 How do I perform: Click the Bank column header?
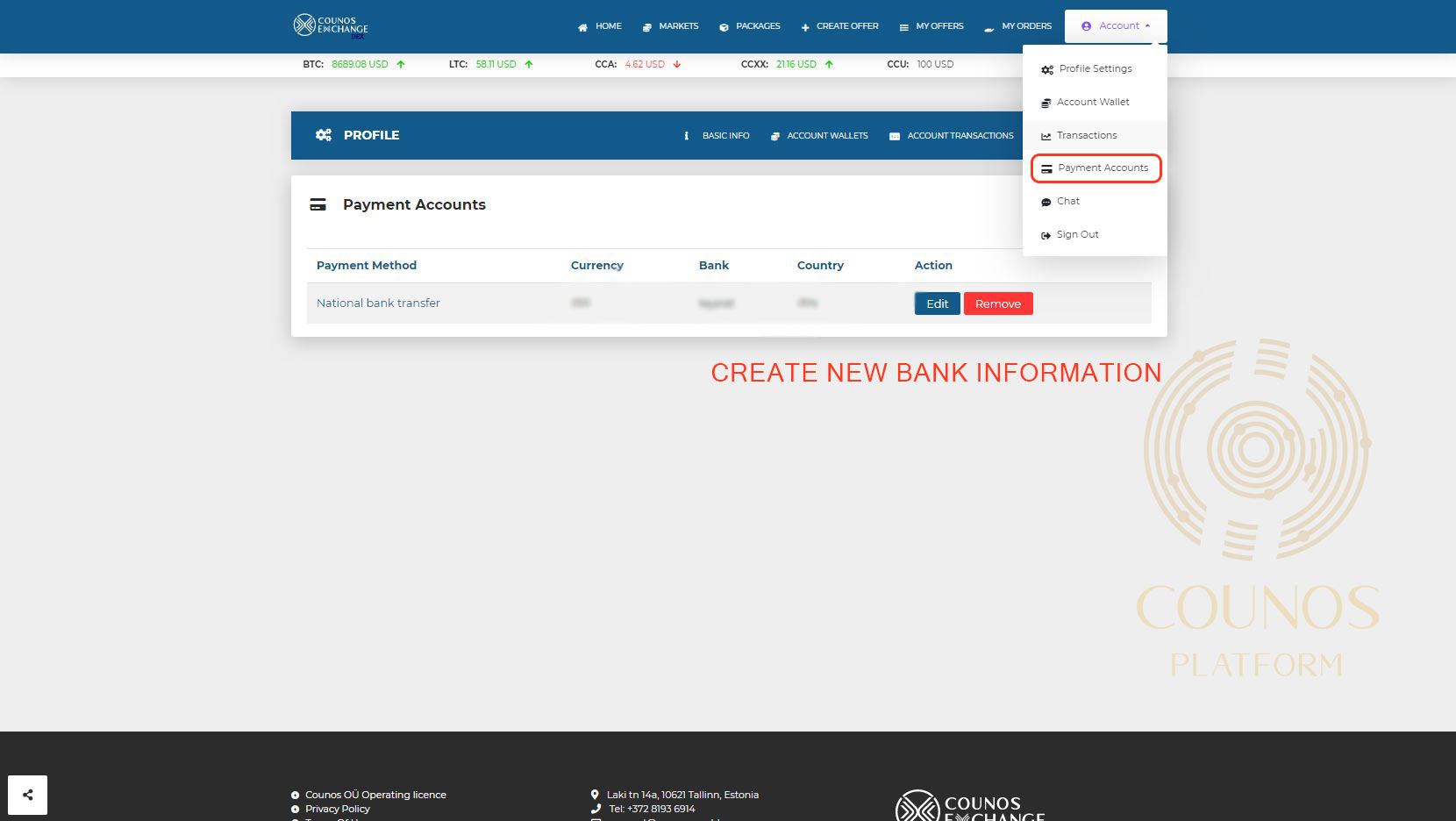click(714, 265)
